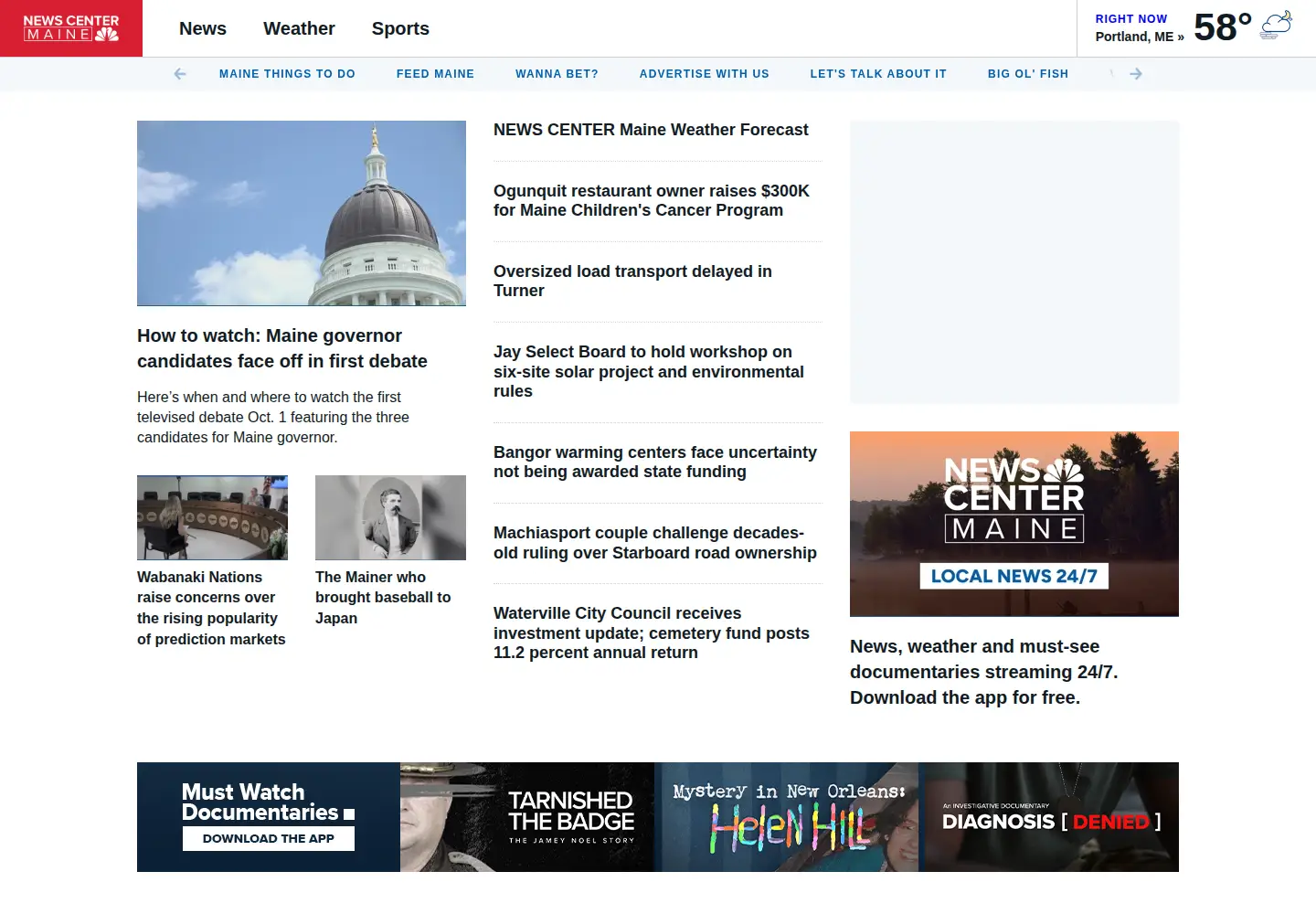Screen dimensions: 1316x914
Task: Click the partly cloudy weather icon
Action: (x=1276, y=26)
